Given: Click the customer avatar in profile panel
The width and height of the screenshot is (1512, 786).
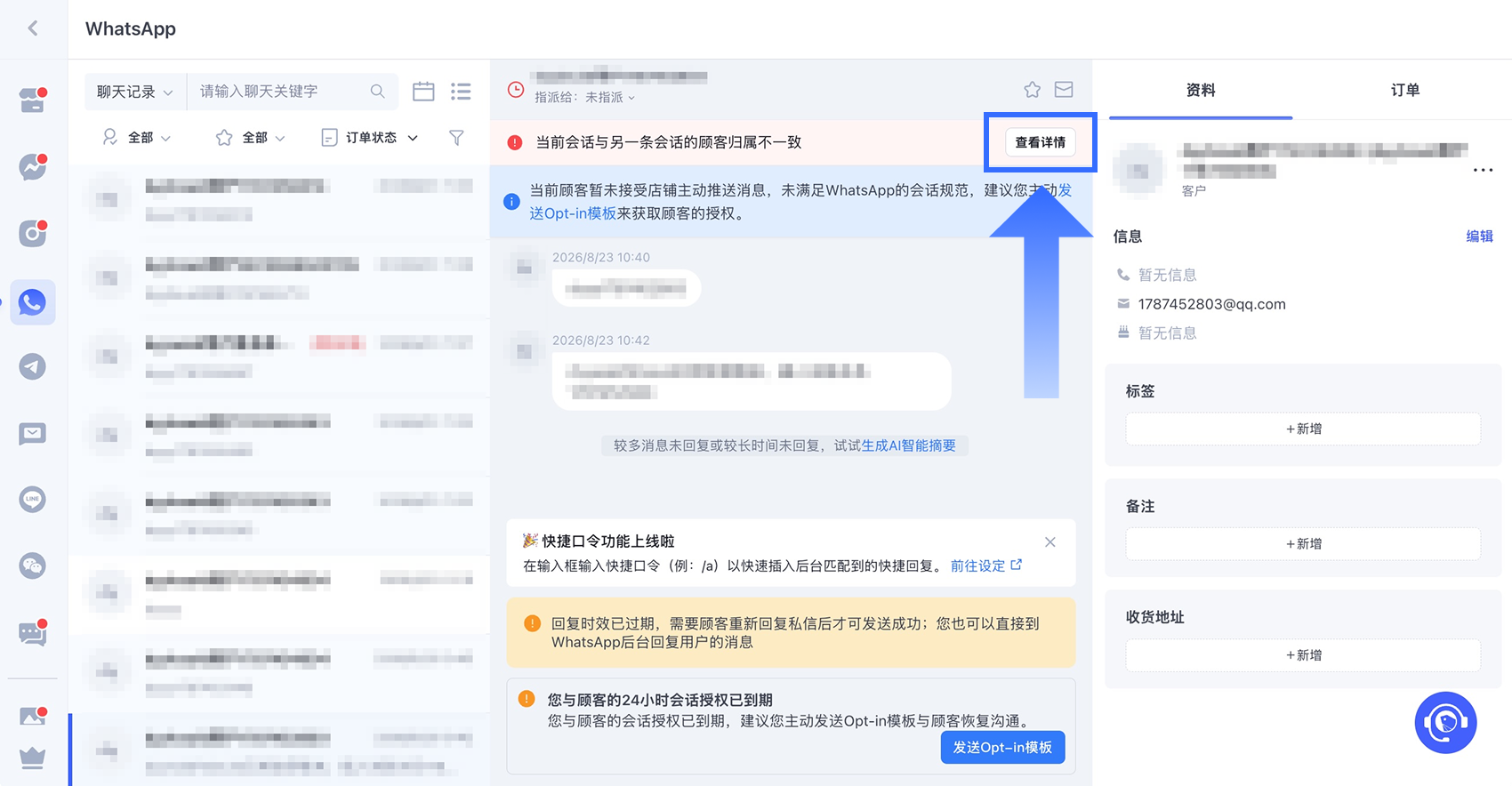Looking at the screenshot, I should point(1139,170).
